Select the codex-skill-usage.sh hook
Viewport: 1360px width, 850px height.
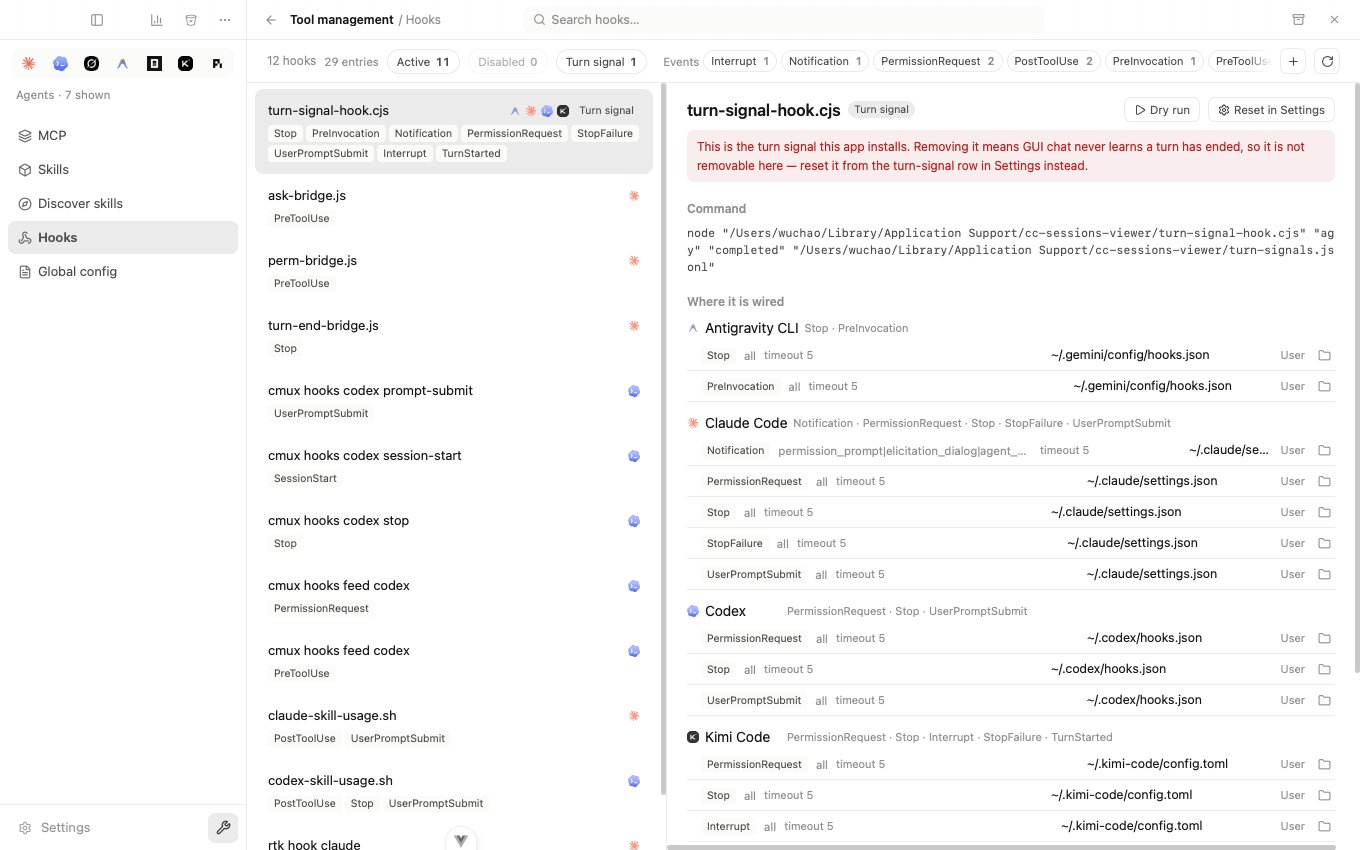coord(454,791)
